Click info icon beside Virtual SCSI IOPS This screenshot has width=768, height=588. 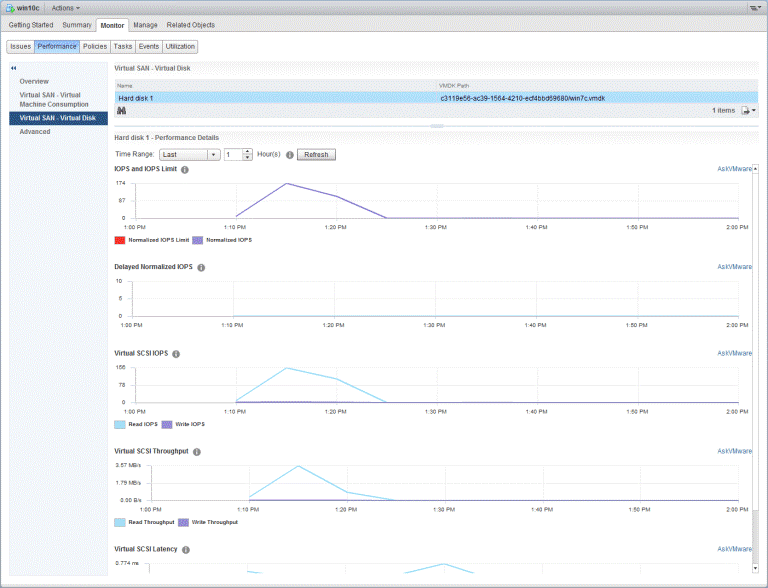176,354
